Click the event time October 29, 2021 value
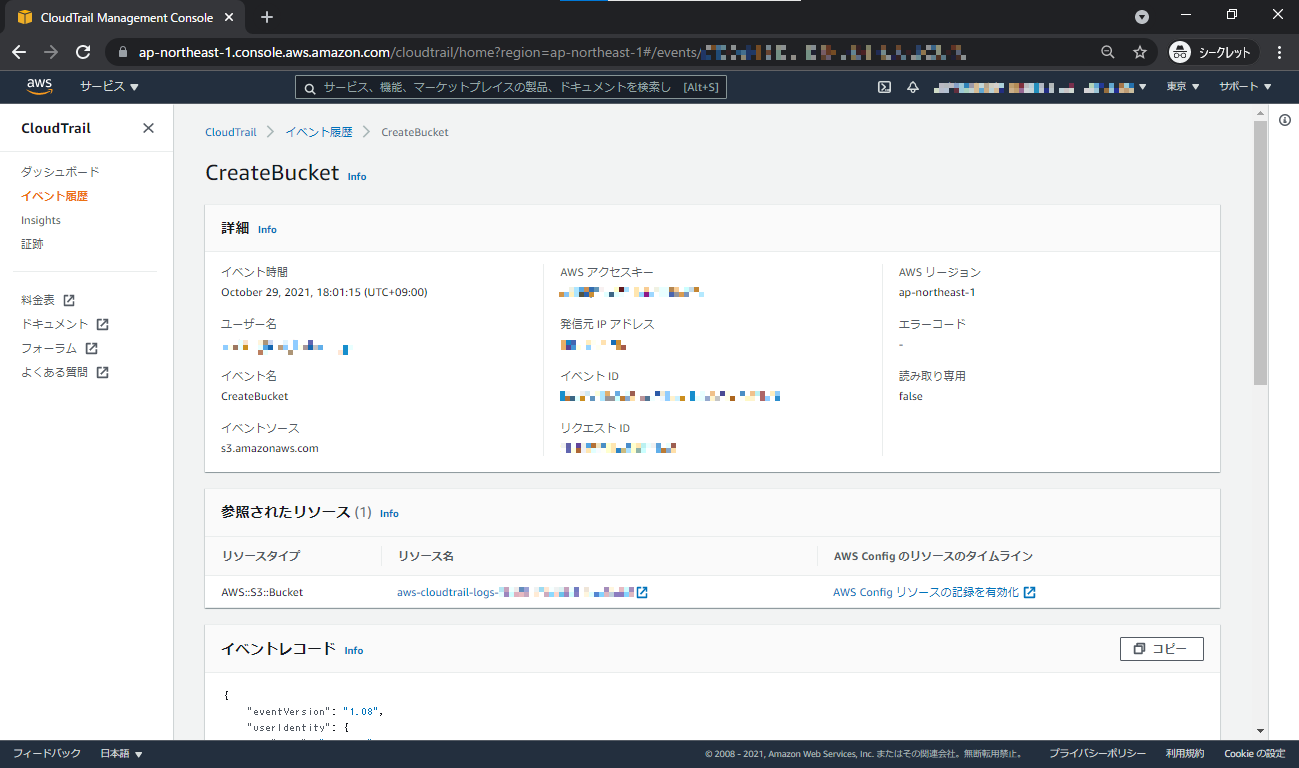The width and height of the screenshot is (1299, 768). click(x=324, y=292)
